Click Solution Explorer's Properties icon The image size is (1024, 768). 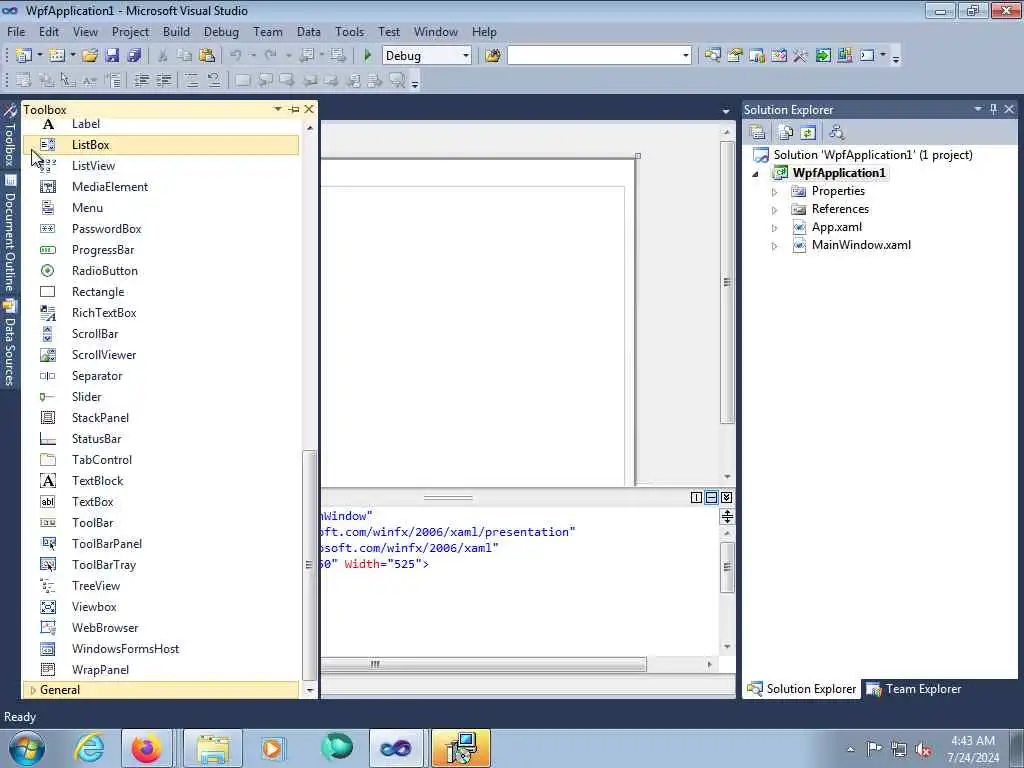pyautogui.click(x=758, y=133)
